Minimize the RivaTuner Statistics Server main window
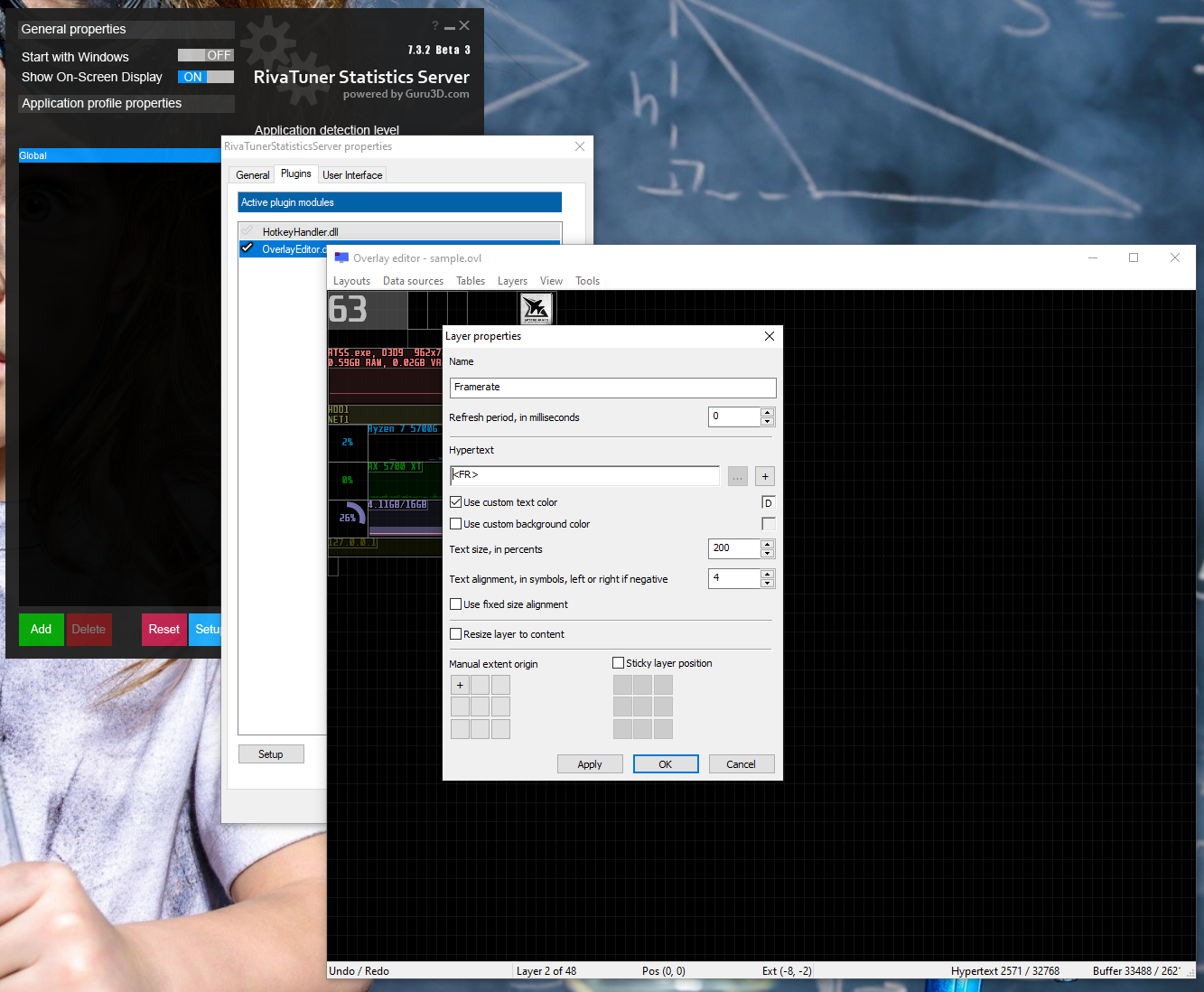Screen dimensions: 1204x992 tap(449, 27)
